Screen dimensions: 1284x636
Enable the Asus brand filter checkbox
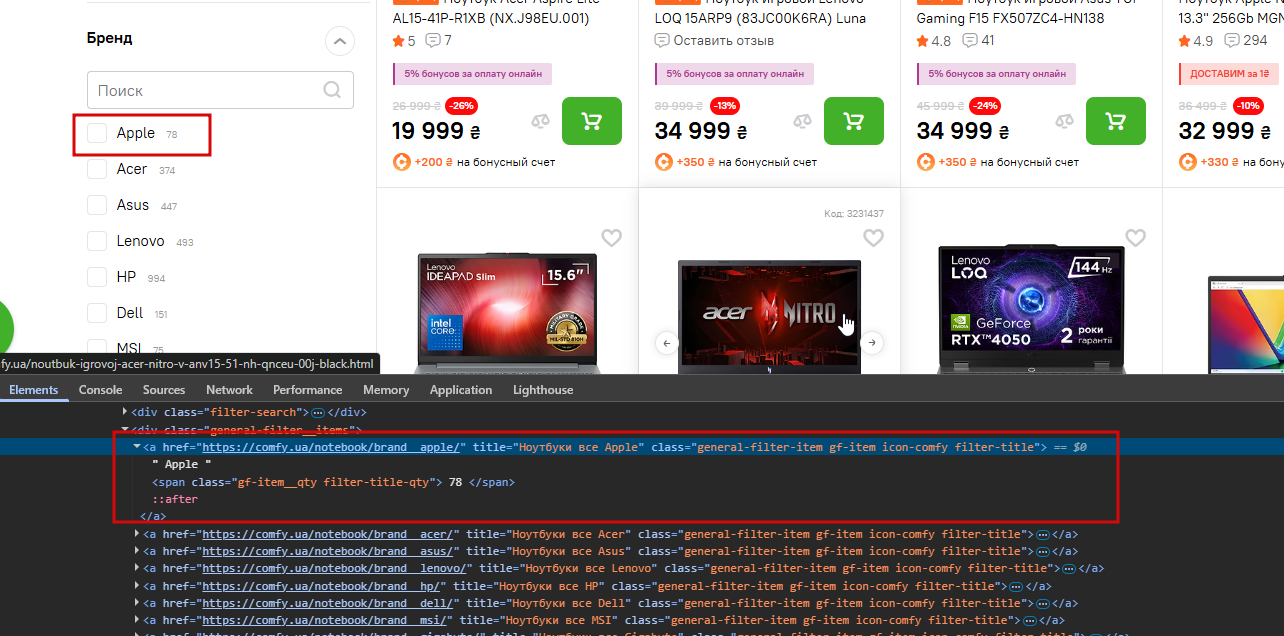[97, 205]
